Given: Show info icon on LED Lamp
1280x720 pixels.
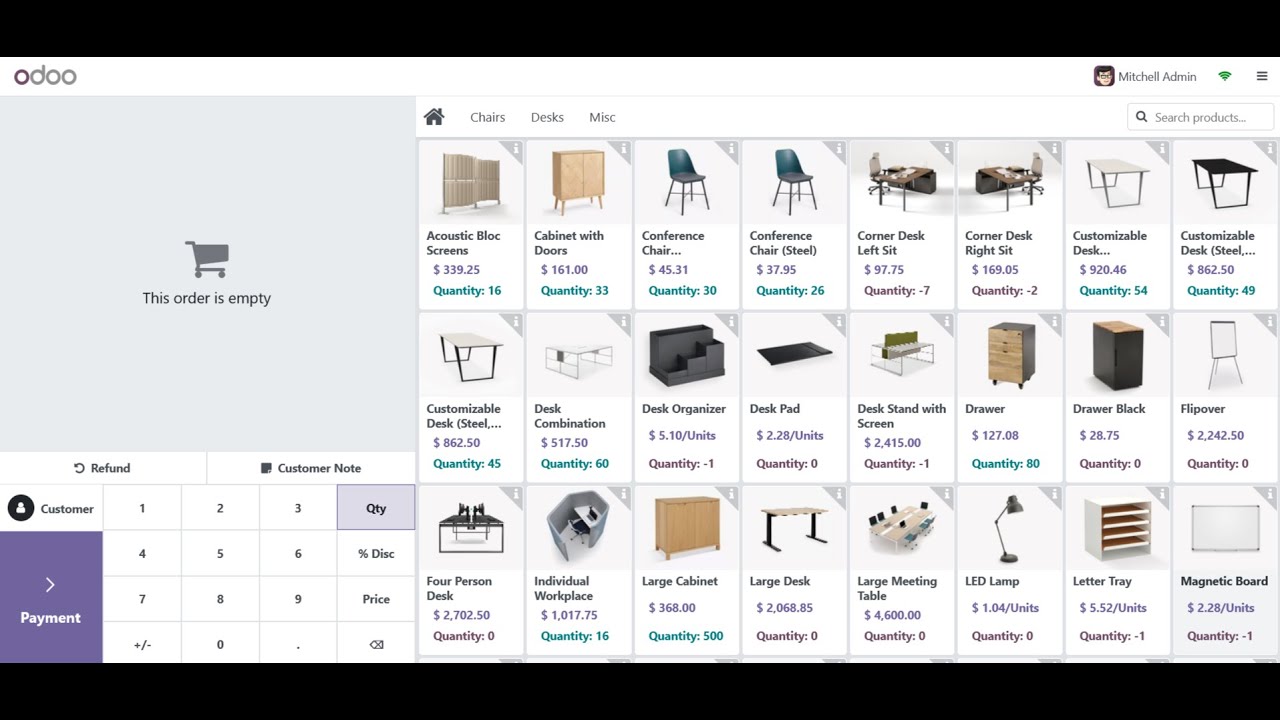Looking at the screenshot, I should [x=1055, y=494].
